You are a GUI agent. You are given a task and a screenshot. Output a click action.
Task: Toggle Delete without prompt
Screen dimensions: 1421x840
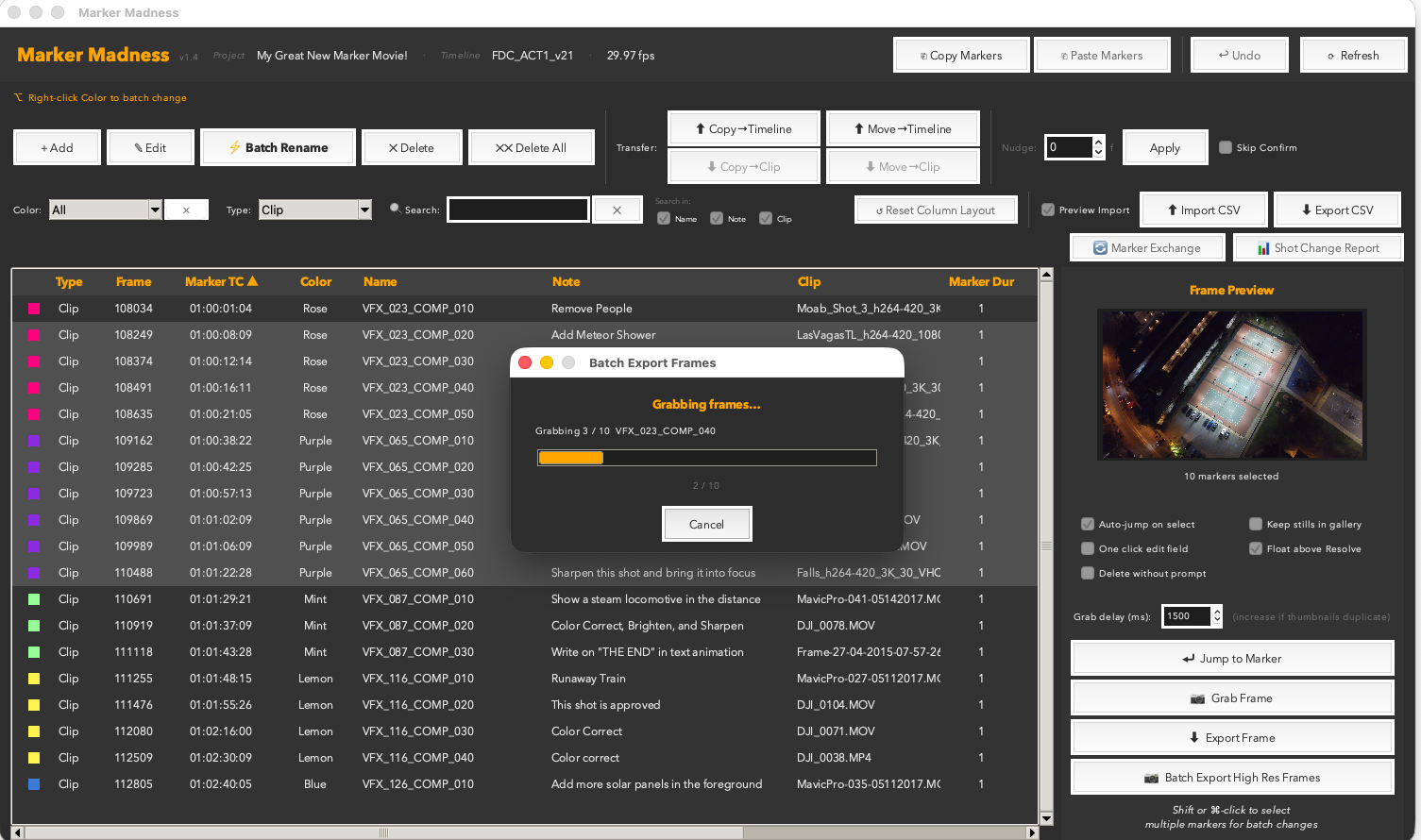pyautogui.click(x=1088, y=573)
